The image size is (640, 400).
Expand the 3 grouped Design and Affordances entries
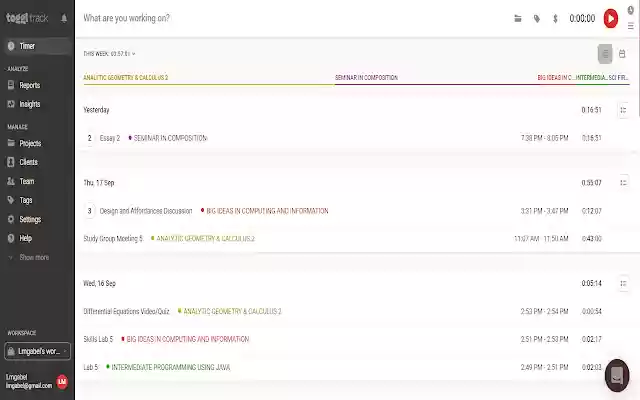89,211
